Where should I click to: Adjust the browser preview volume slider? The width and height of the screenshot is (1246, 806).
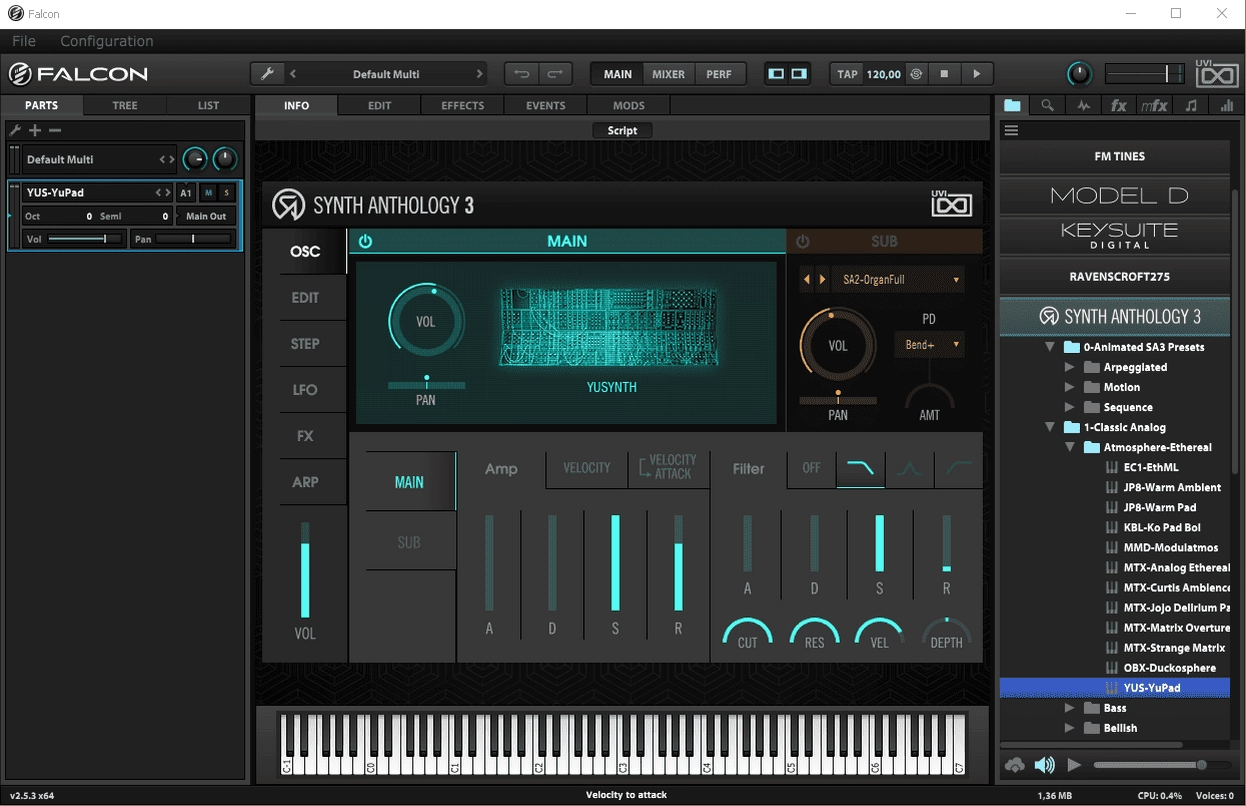point(1161,765)
